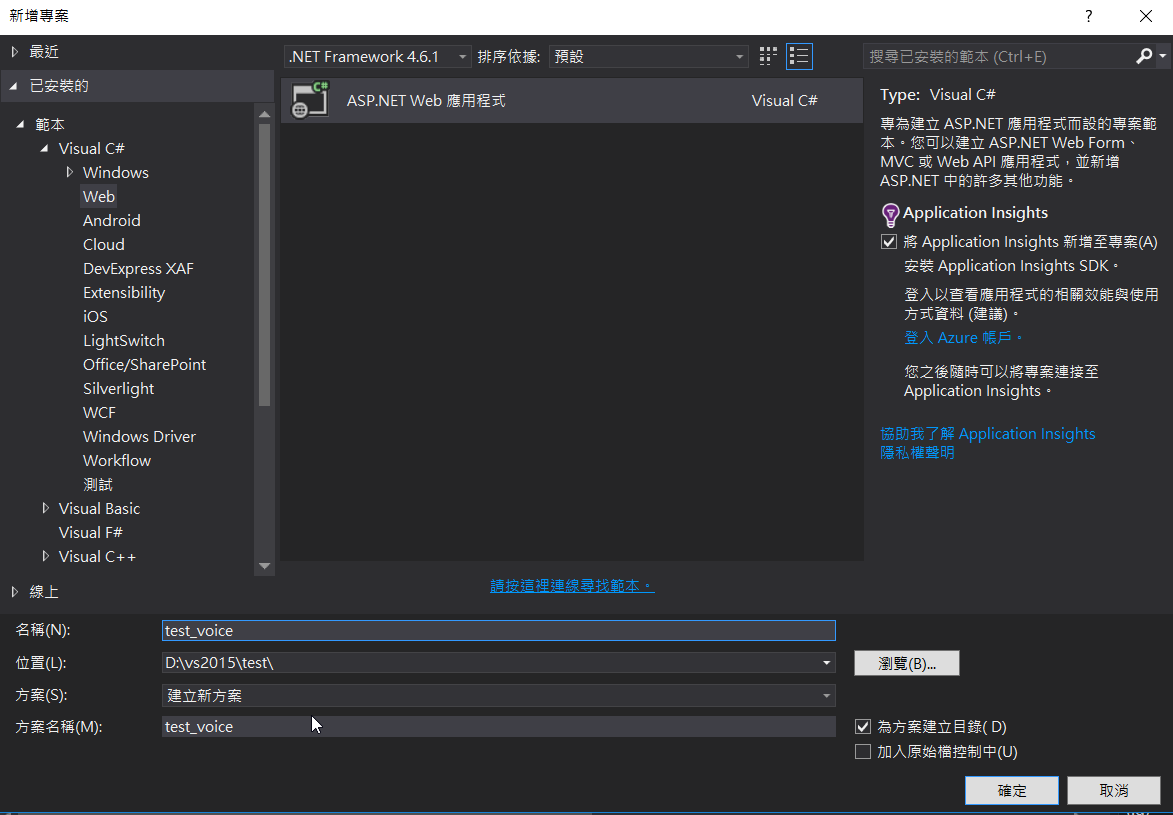The height and width of the screenshot is (815, 1173).
Task: Select the Silverlight category
Action: click(118, 388)
